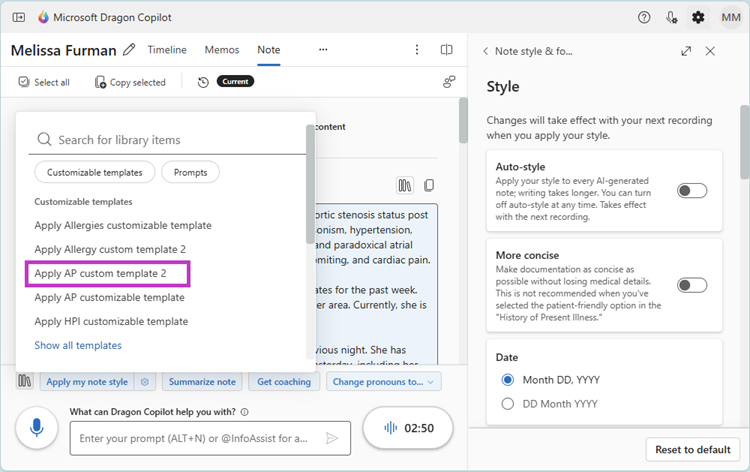Check the Select all checkbox
Image resolution: width=750 pixels, height=472 pixels.
tap(24, 82)
